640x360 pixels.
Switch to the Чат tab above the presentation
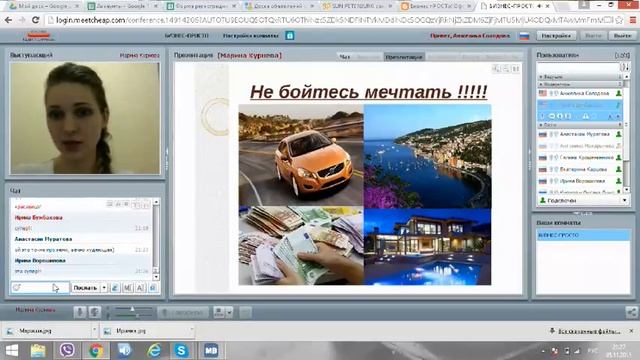coord(344,57)
